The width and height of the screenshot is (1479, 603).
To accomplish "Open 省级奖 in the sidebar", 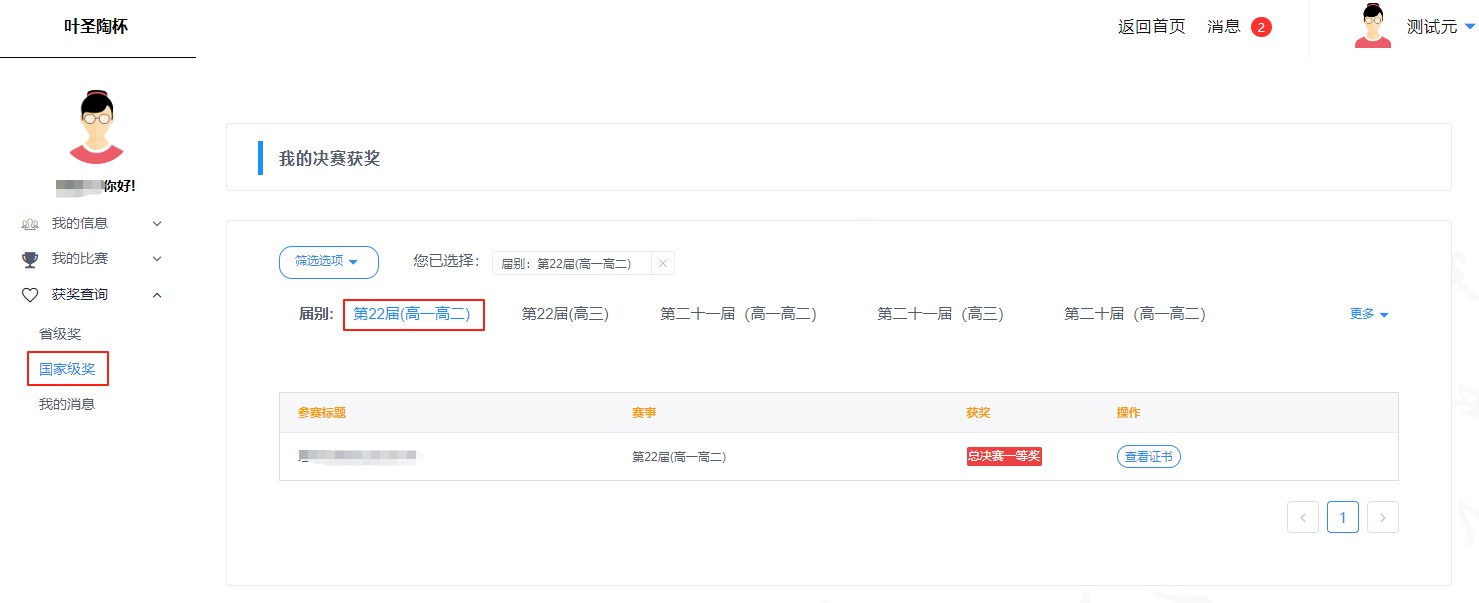I will [x=60, y=334].
